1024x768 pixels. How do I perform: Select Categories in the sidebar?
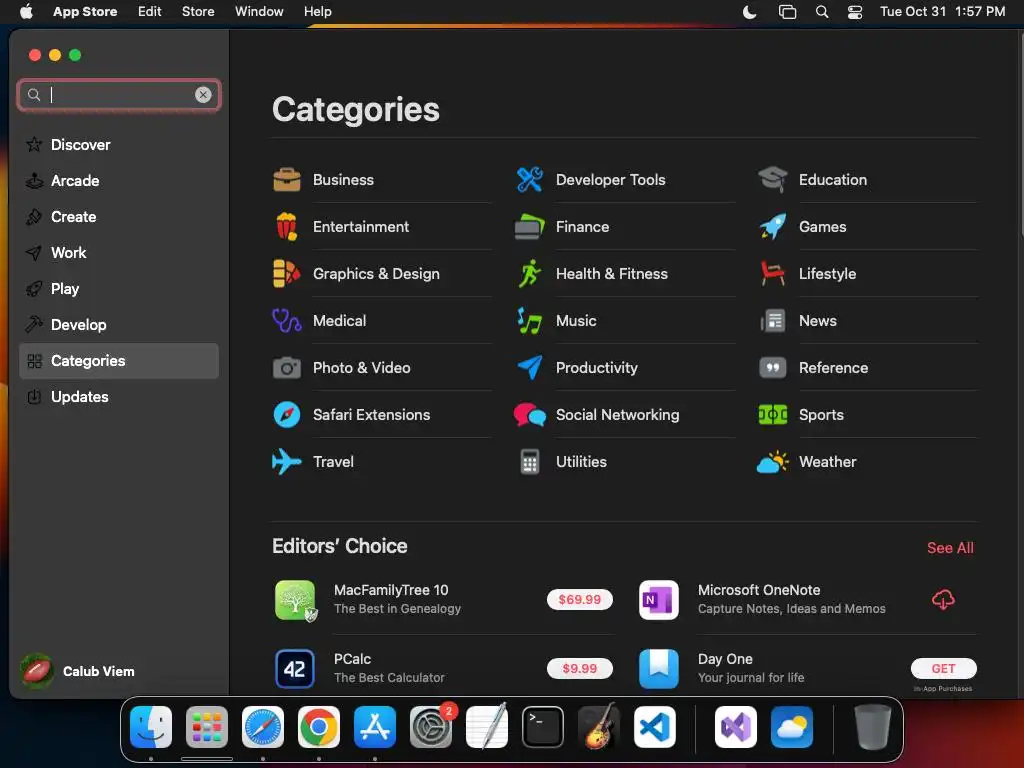click(x=119, y=360)
